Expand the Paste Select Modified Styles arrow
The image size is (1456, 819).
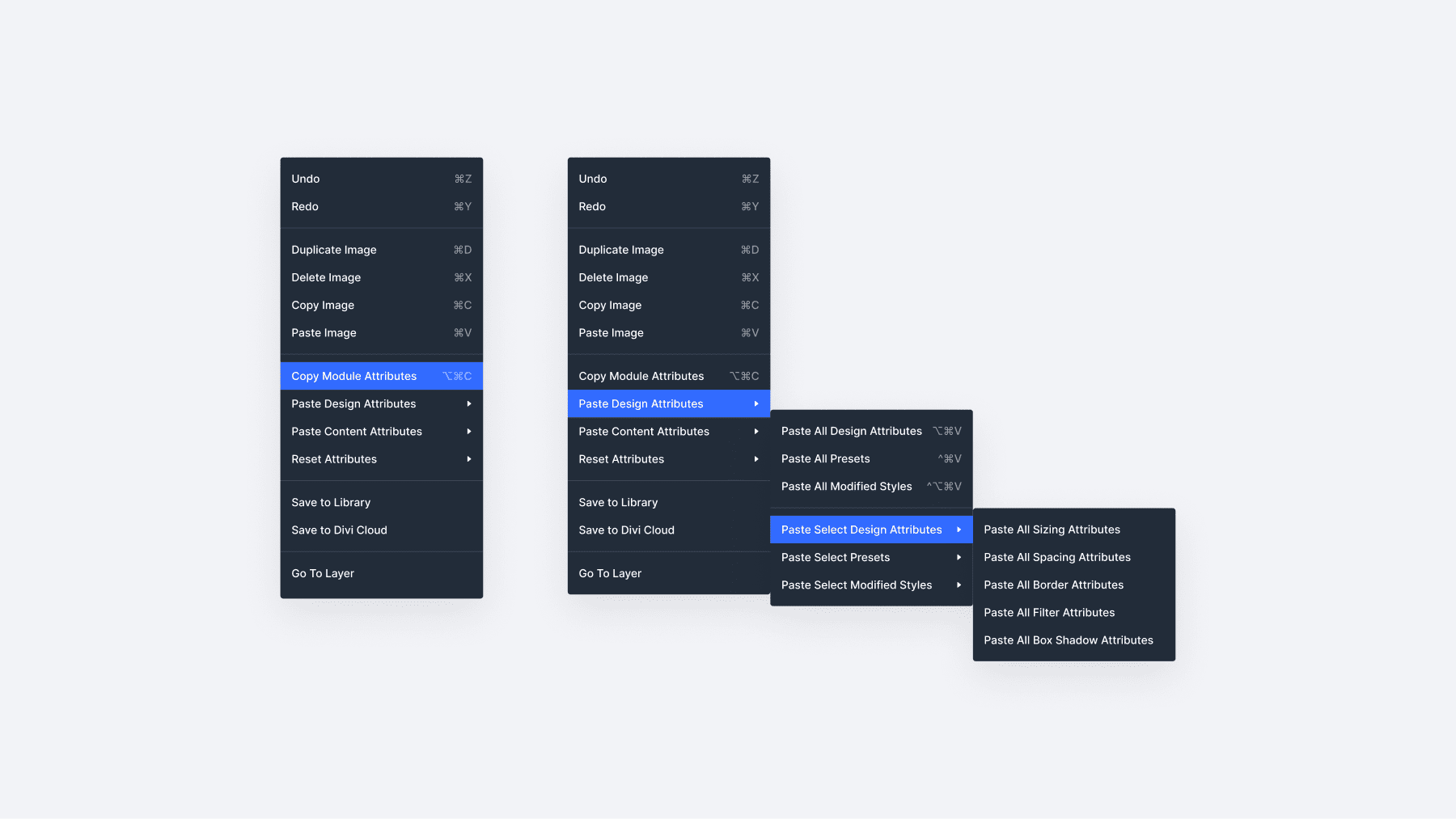[x=959, y=585]
